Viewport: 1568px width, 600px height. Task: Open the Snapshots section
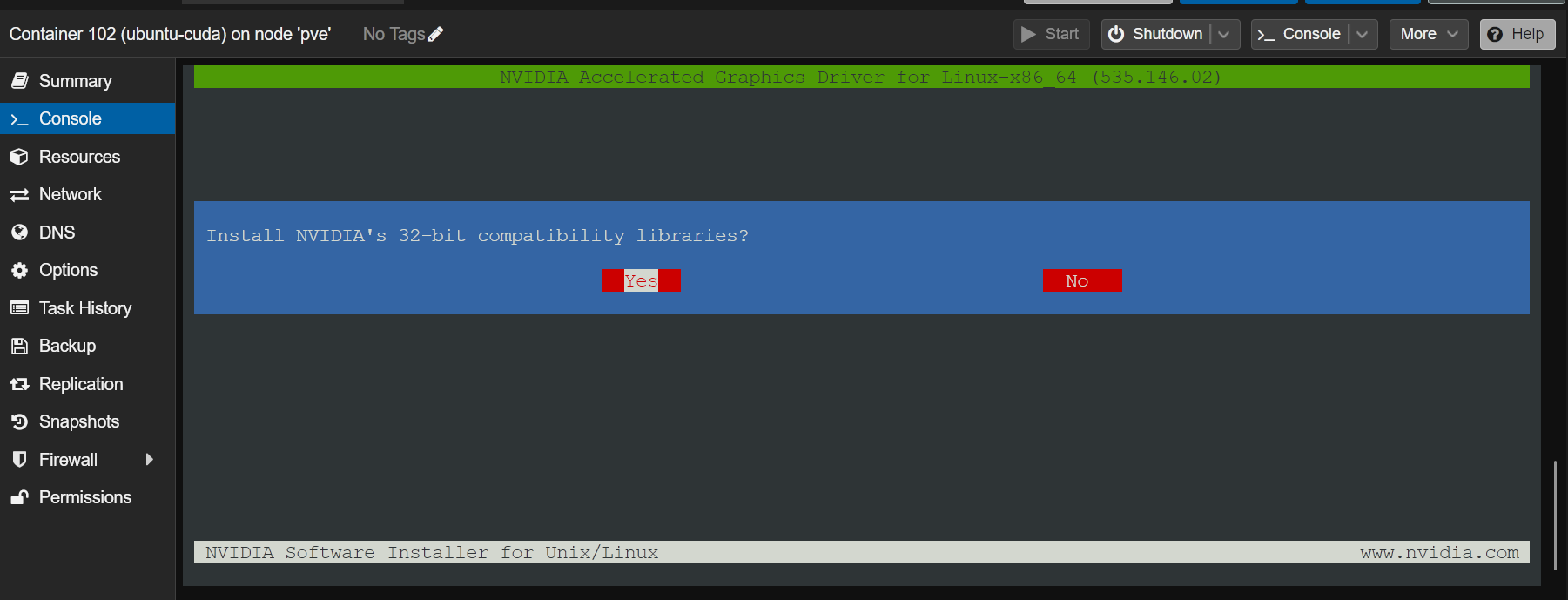(x=87, y=421)
